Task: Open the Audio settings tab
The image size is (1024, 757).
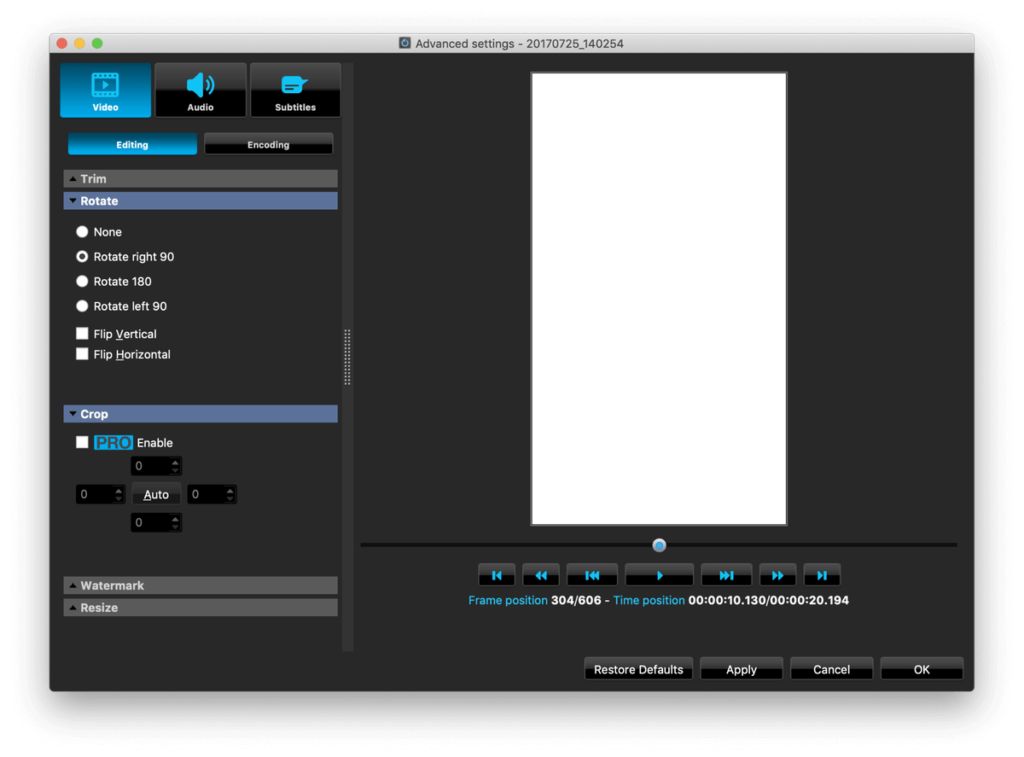Action: click(200, 90)
